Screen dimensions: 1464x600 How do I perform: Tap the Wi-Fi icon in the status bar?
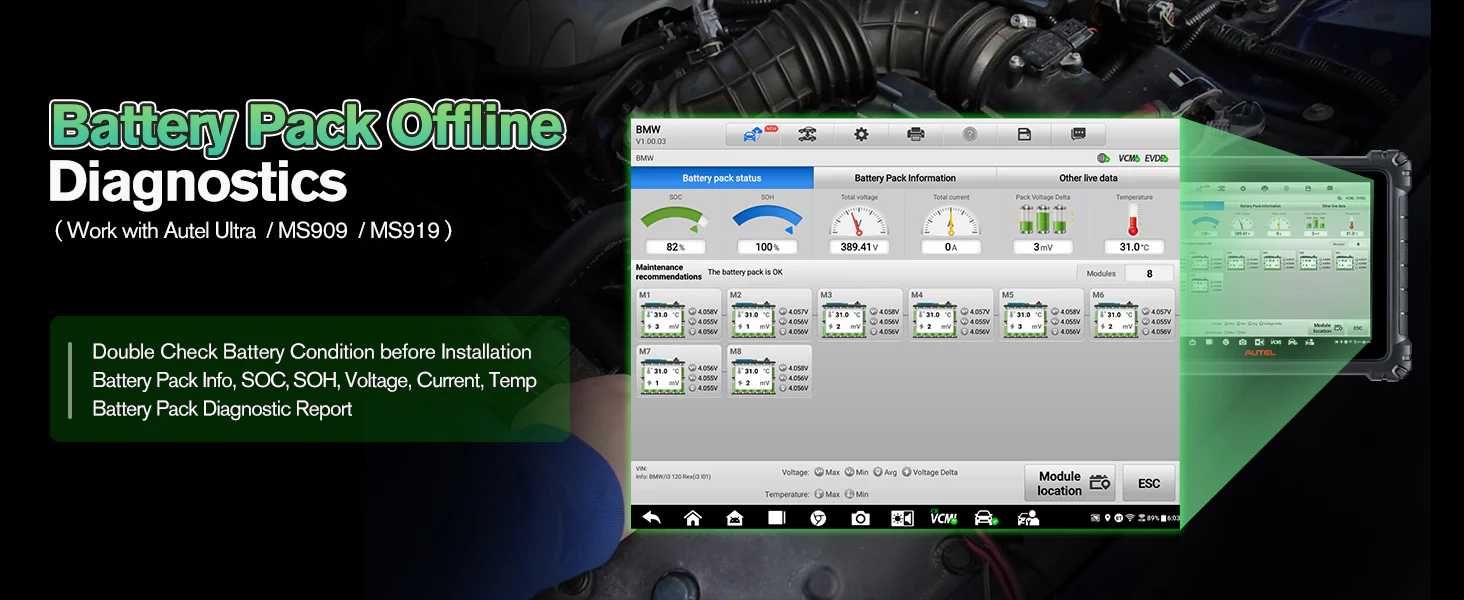point(1129,518)
